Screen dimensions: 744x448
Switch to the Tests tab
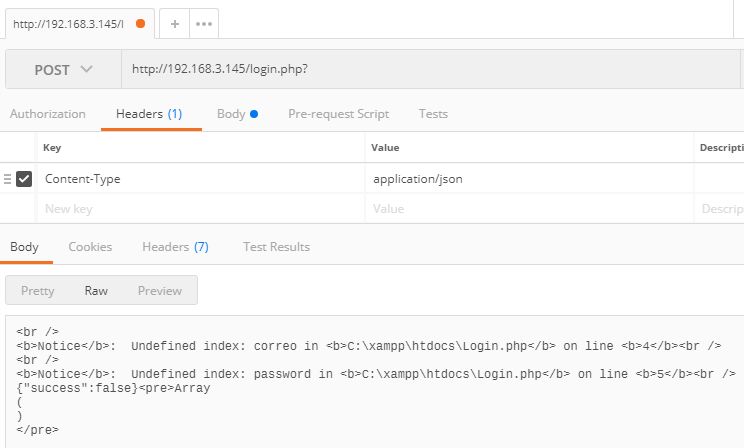(433, 114)
